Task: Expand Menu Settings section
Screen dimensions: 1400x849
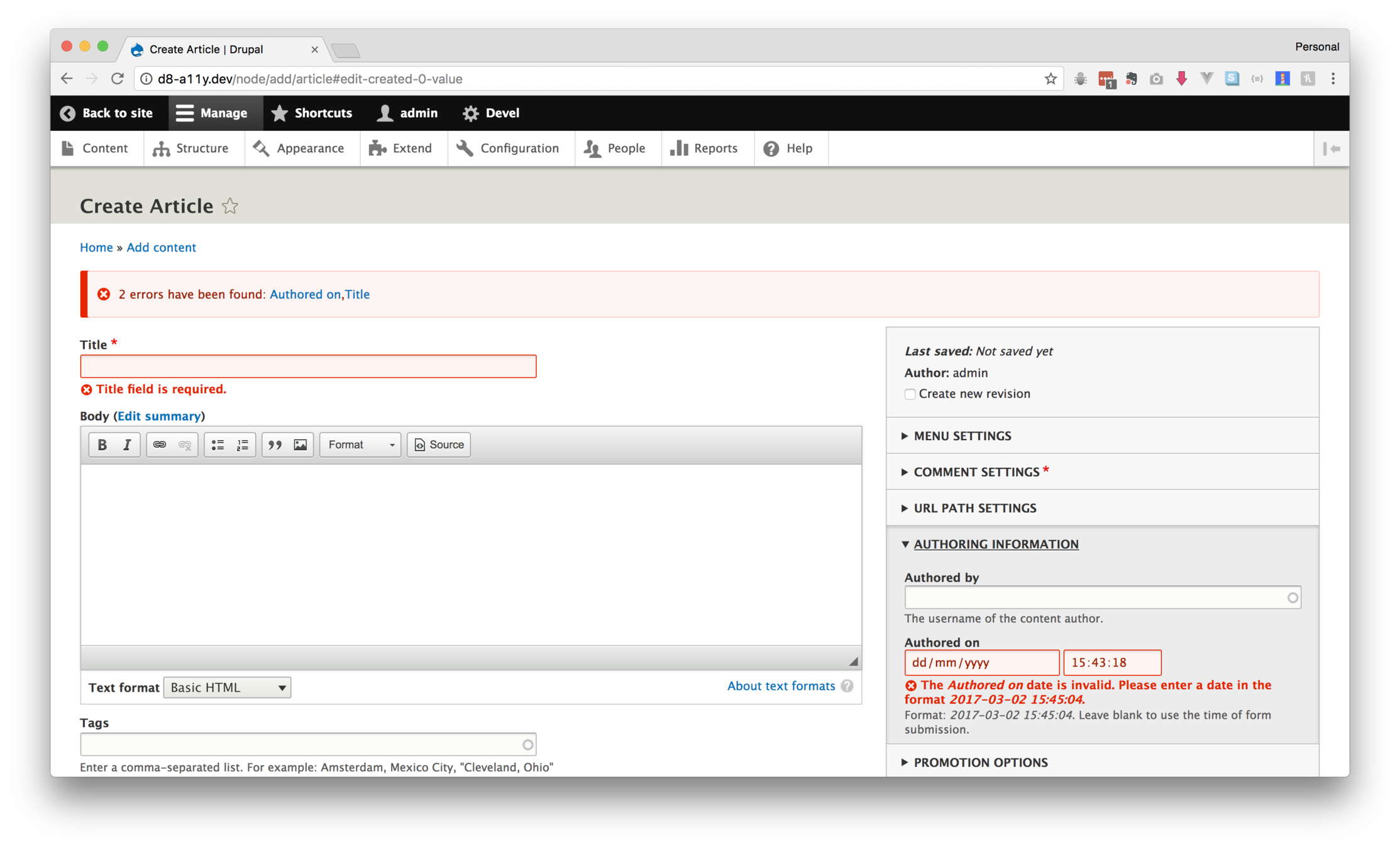Action: coord(962,436)
